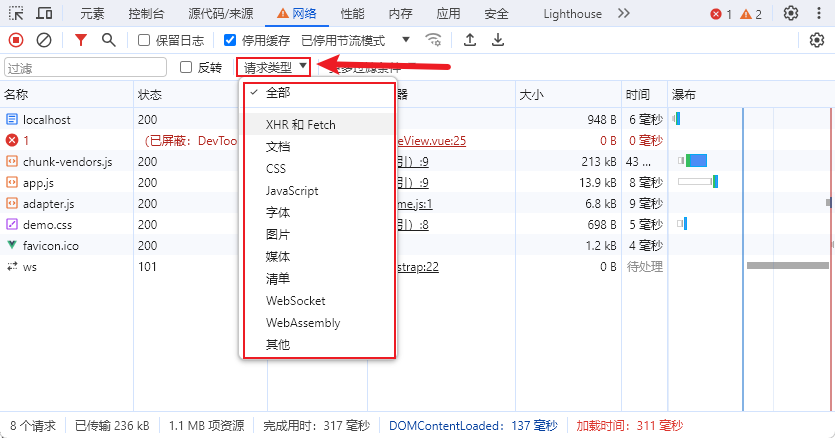Click the chunk-vendors.js waterfall bar
This screenshot has width=835, height=438.
pyautogui.click(x=697, y=160)
